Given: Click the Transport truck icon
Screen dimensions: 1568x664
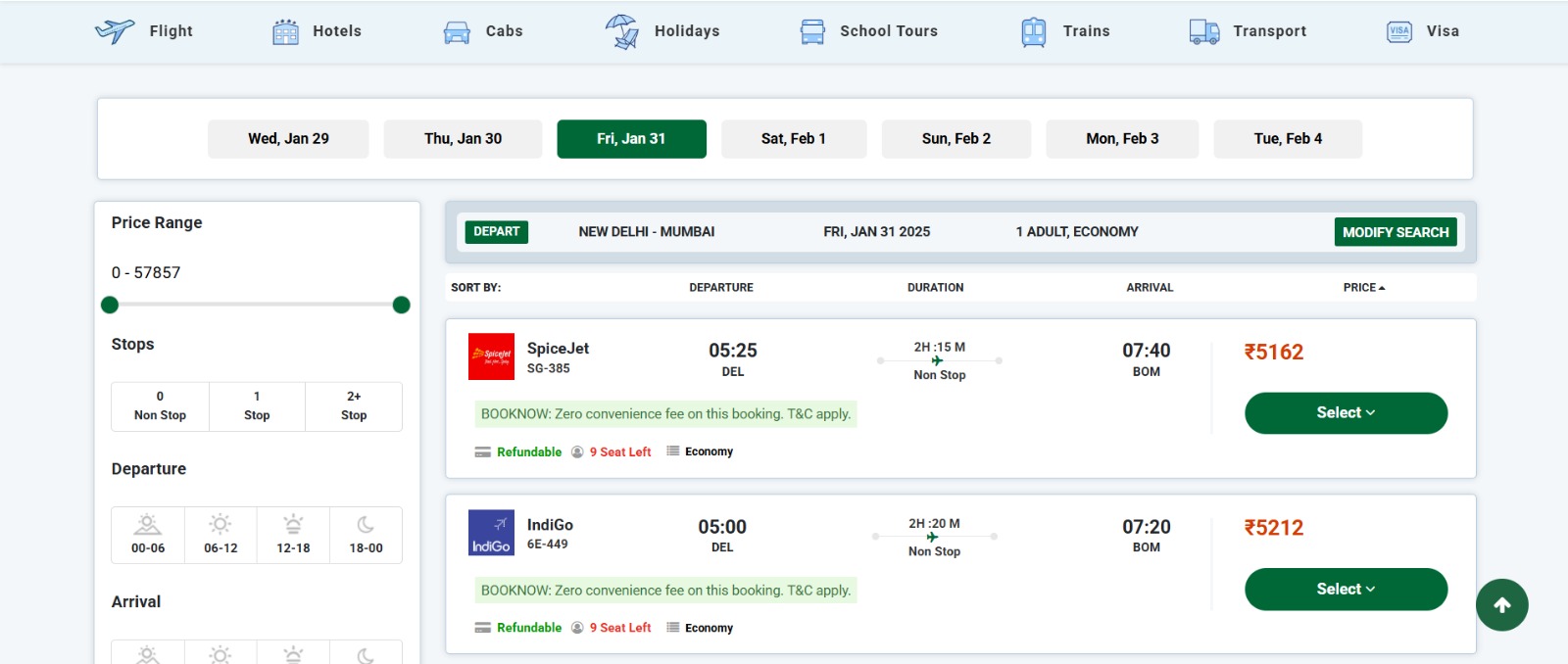Looking at the screenshot, I should point(1204,32).
